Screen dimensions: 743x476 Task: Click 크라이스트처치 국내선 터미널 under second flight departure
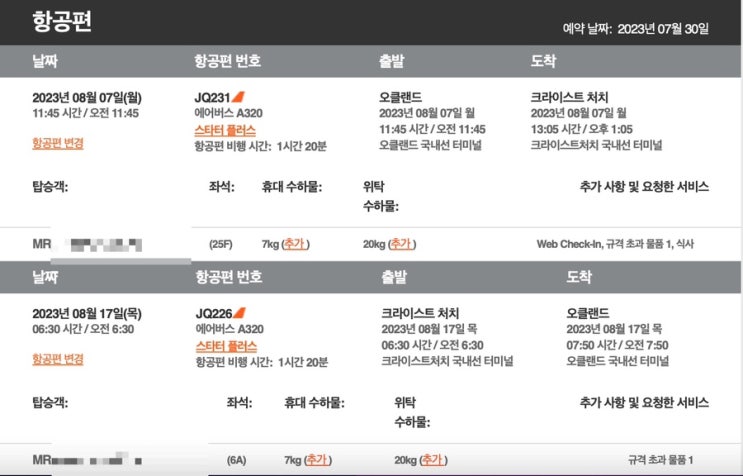click(447, 361)
